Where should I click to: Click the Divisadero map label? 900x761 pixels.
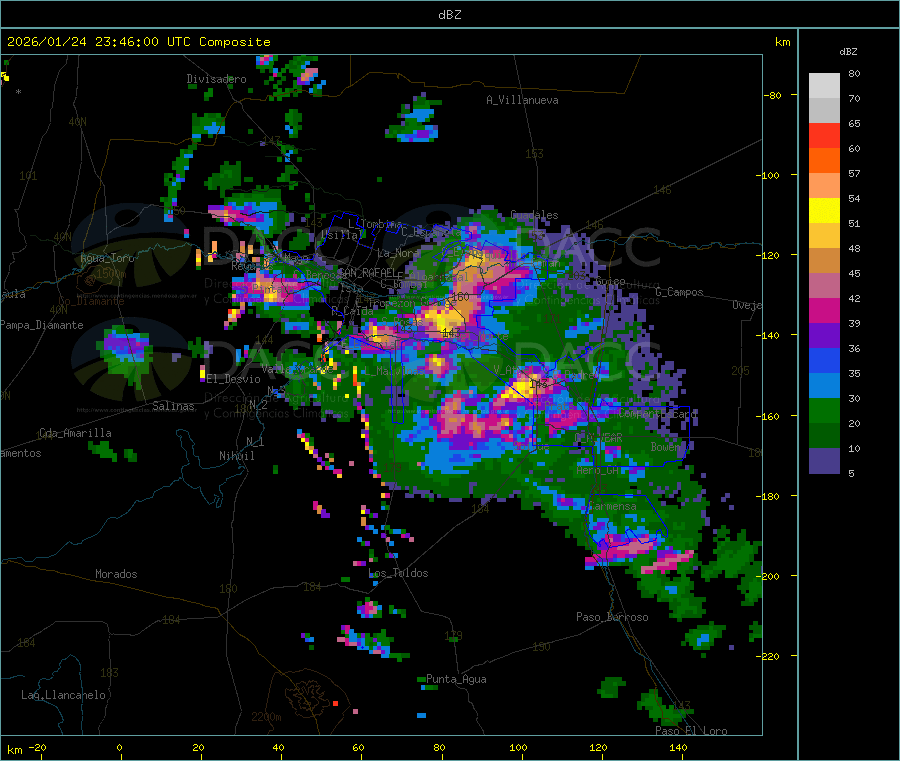tap(216, 79)
